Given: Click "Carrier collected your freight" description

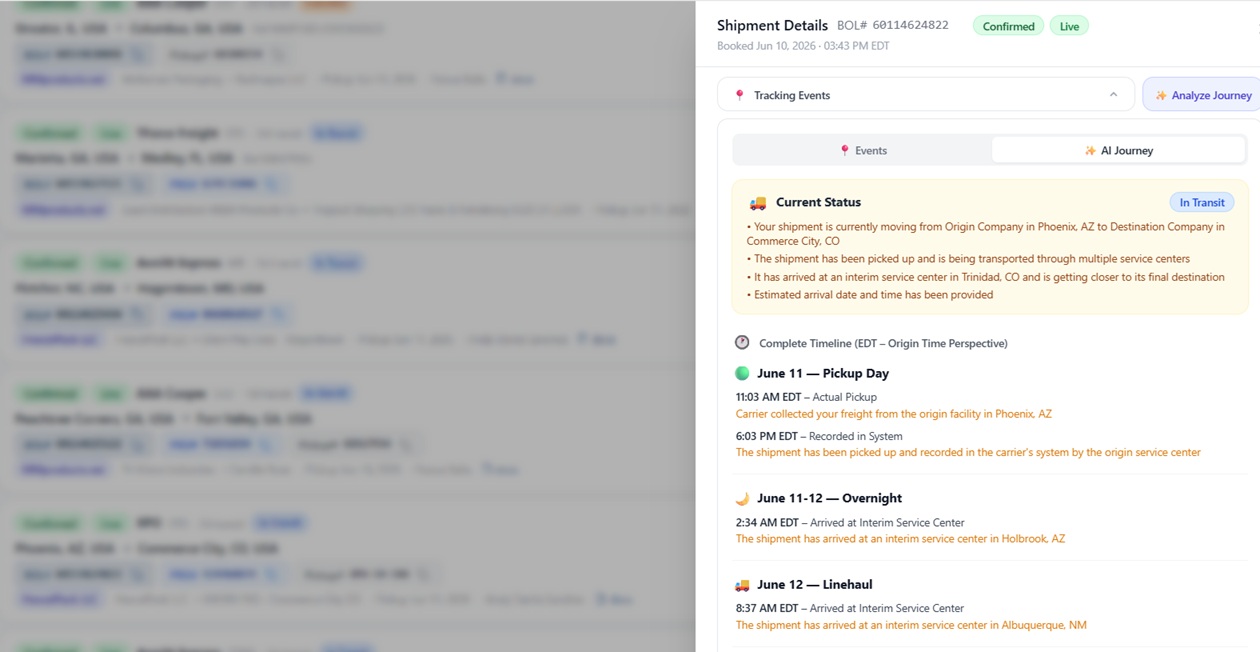Looking at the screenshot, I should (894, 414).
